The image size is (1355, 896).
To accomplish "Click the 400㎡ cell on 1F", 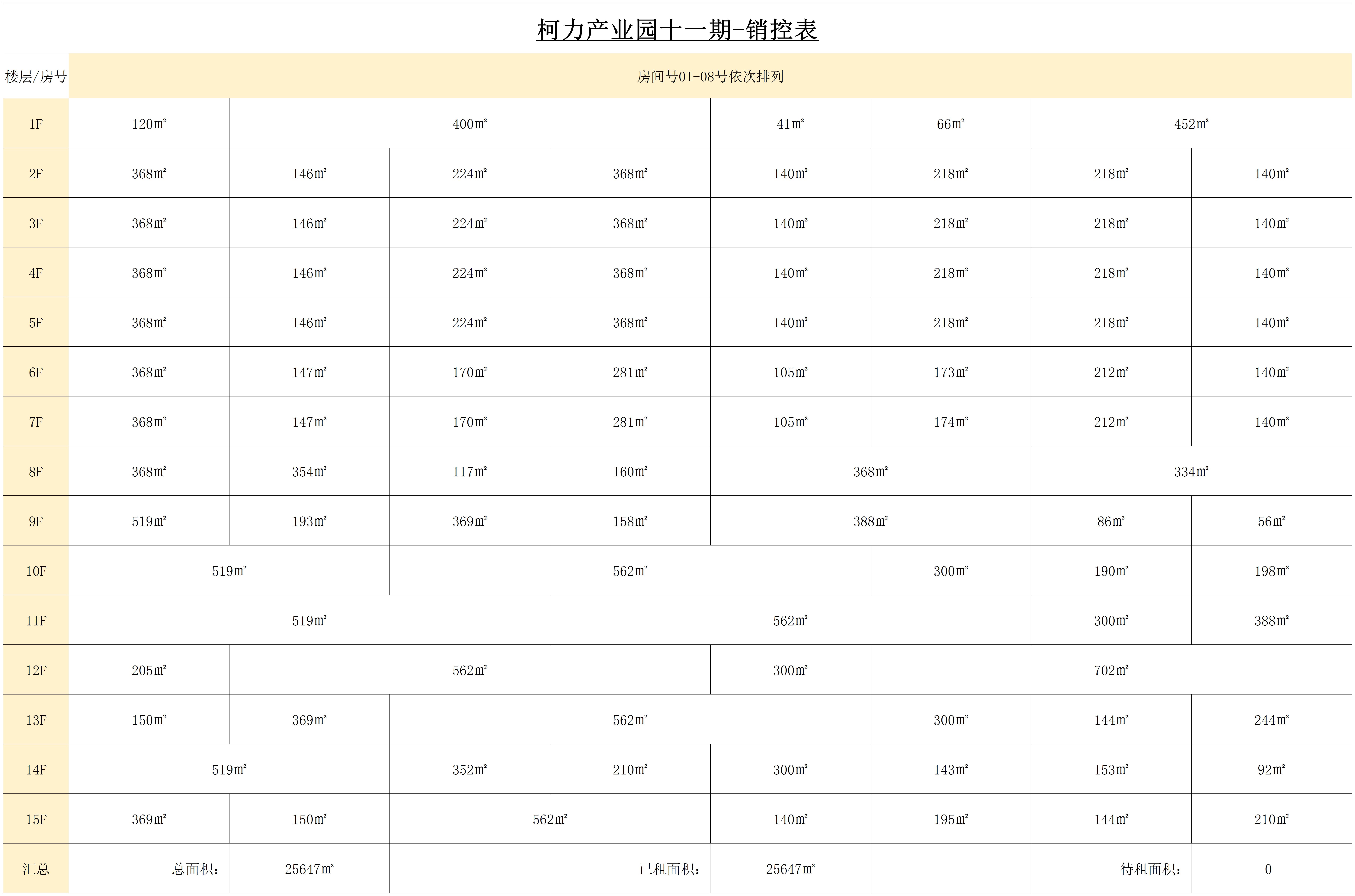I will tap(470, 123).
